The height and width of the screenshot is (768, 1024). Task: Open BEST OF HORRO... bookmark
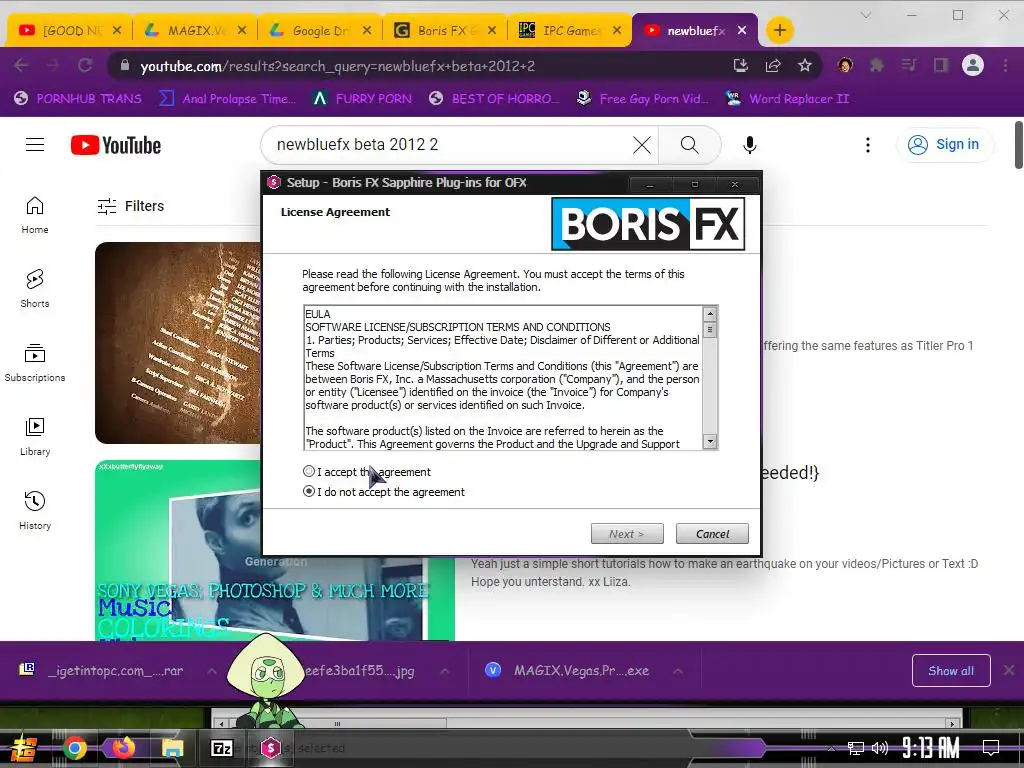coord(494,99)
